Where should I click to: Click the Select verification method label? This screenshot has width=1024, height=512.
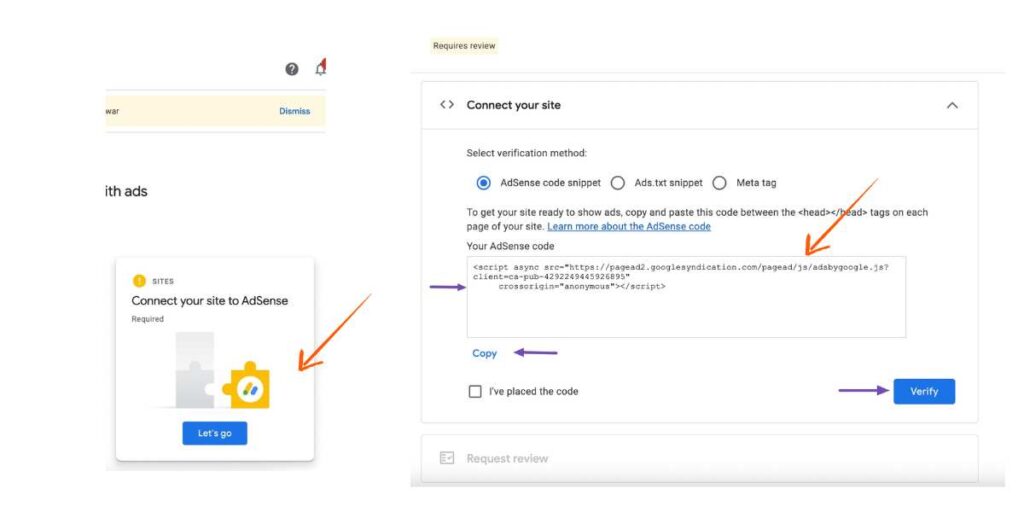(526, 153)
